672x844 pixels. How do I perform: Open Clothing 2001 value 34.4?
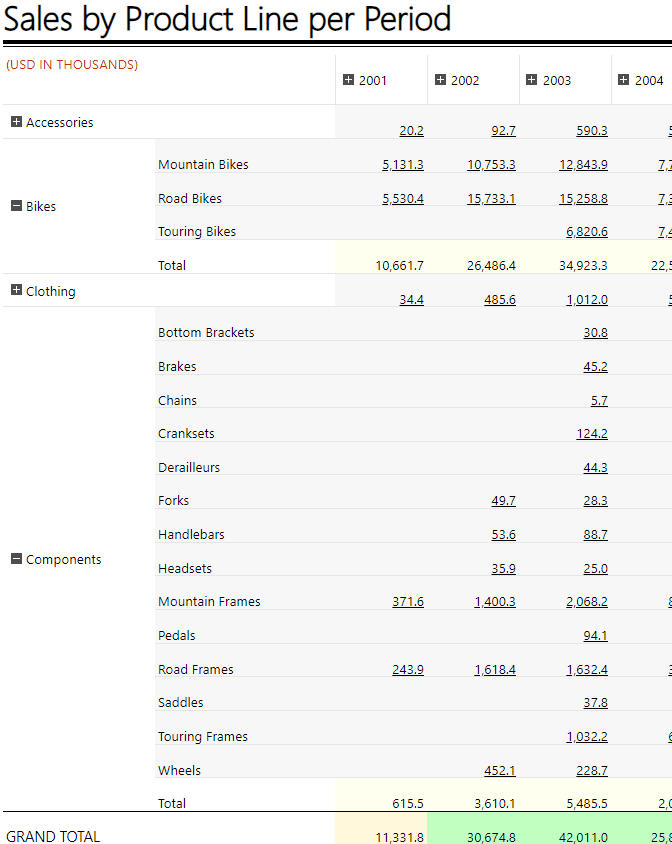411,299
